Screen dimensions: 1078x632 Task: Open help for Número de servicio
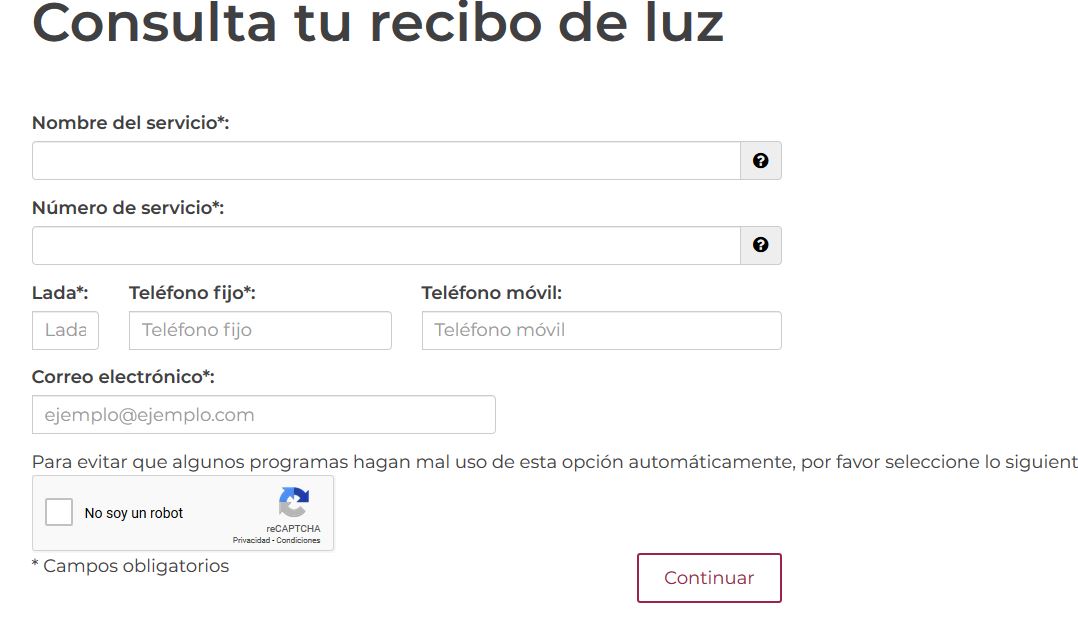pyautogui.click(x=761, y=244)
